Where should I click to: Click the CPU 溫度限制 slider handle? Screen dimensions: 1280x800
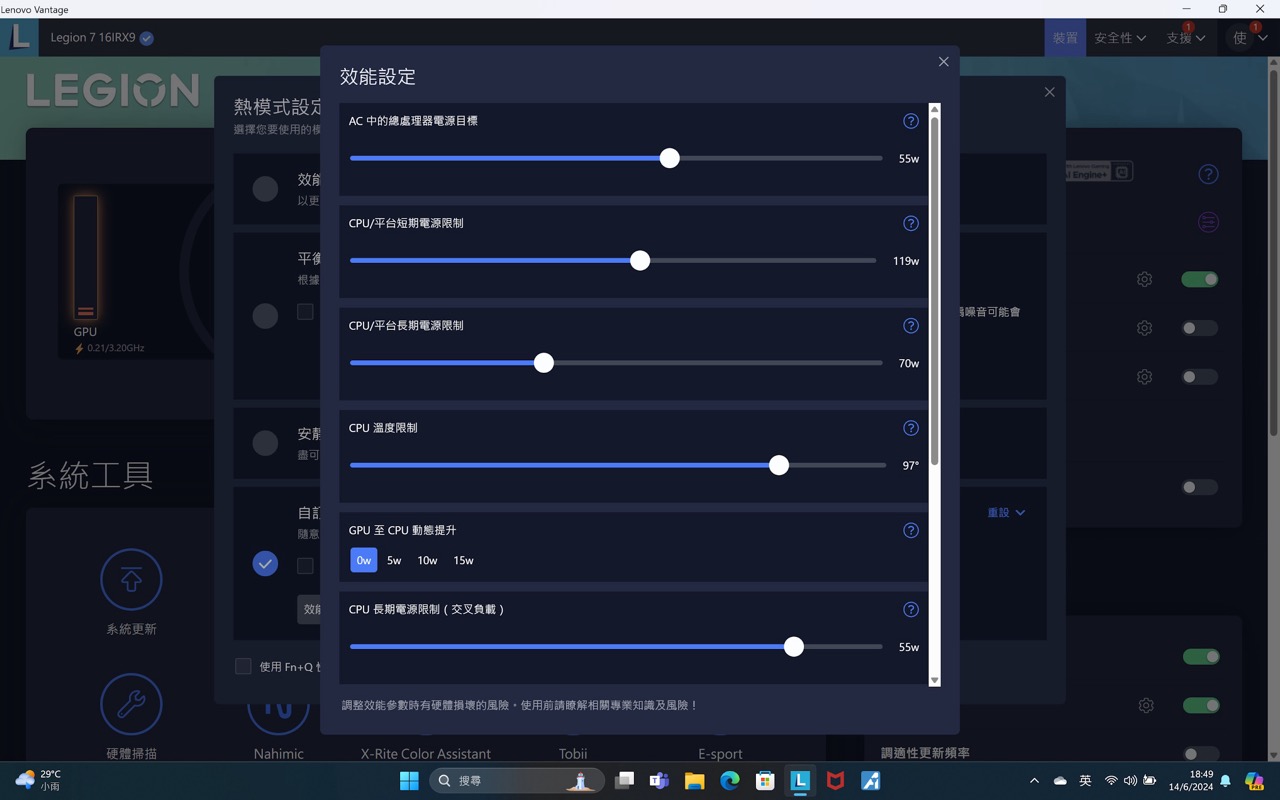point(779,464)
